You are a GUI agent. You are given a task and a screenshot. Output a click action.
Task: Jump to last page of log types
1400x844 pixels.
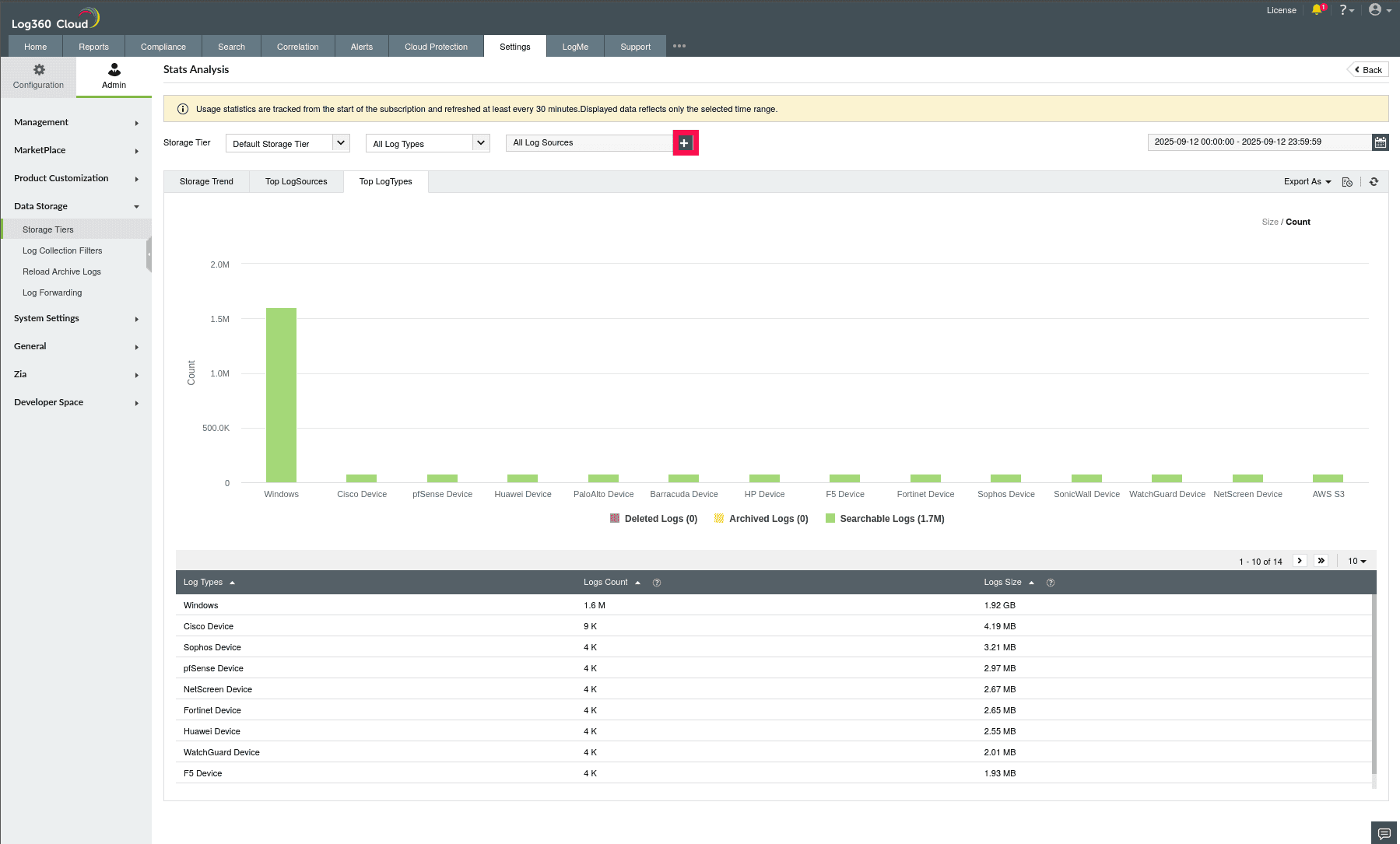1321,561
